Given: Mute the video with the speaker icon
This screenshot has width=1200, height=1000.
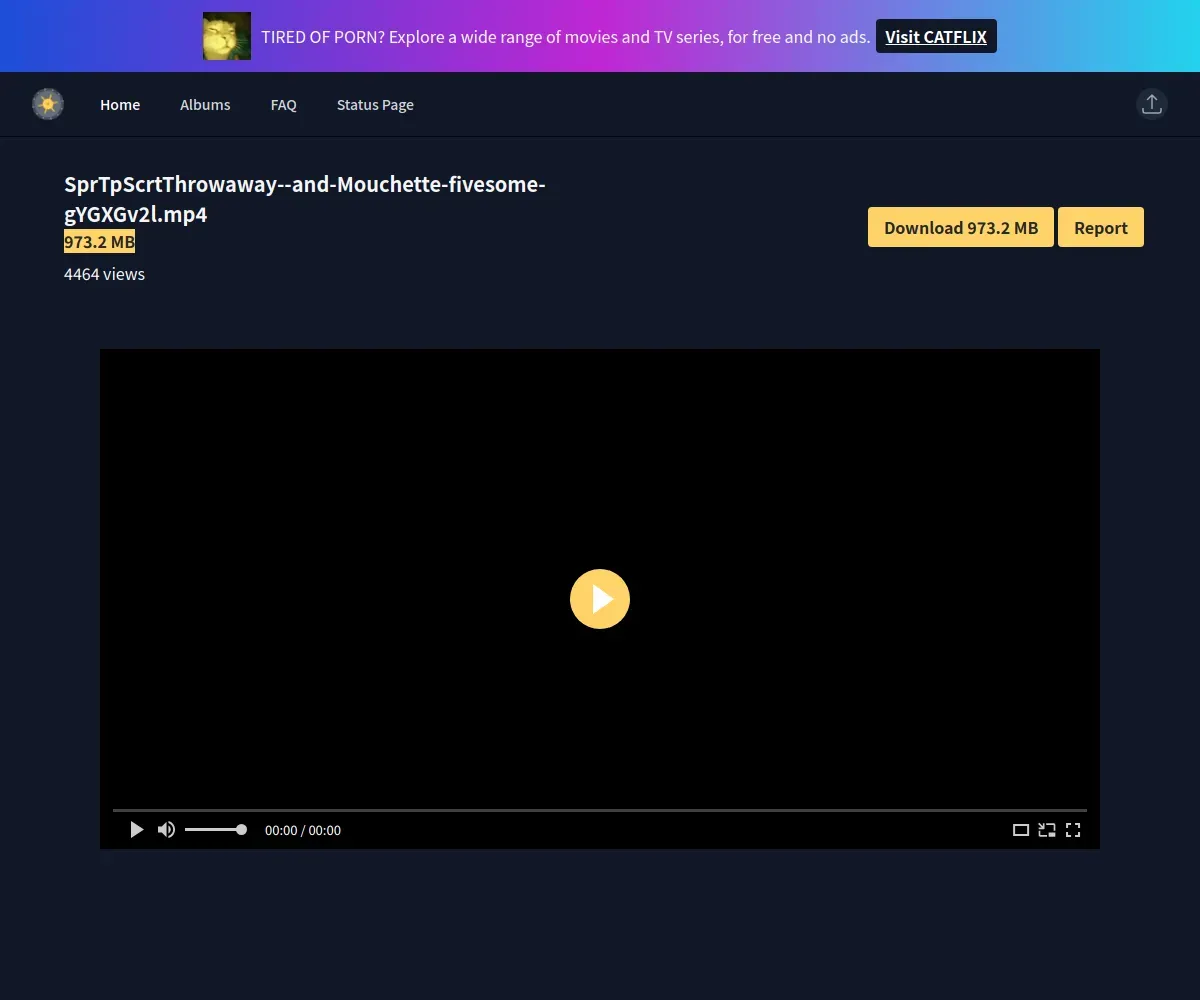Looking at the screenshot, I should point(166,830).
